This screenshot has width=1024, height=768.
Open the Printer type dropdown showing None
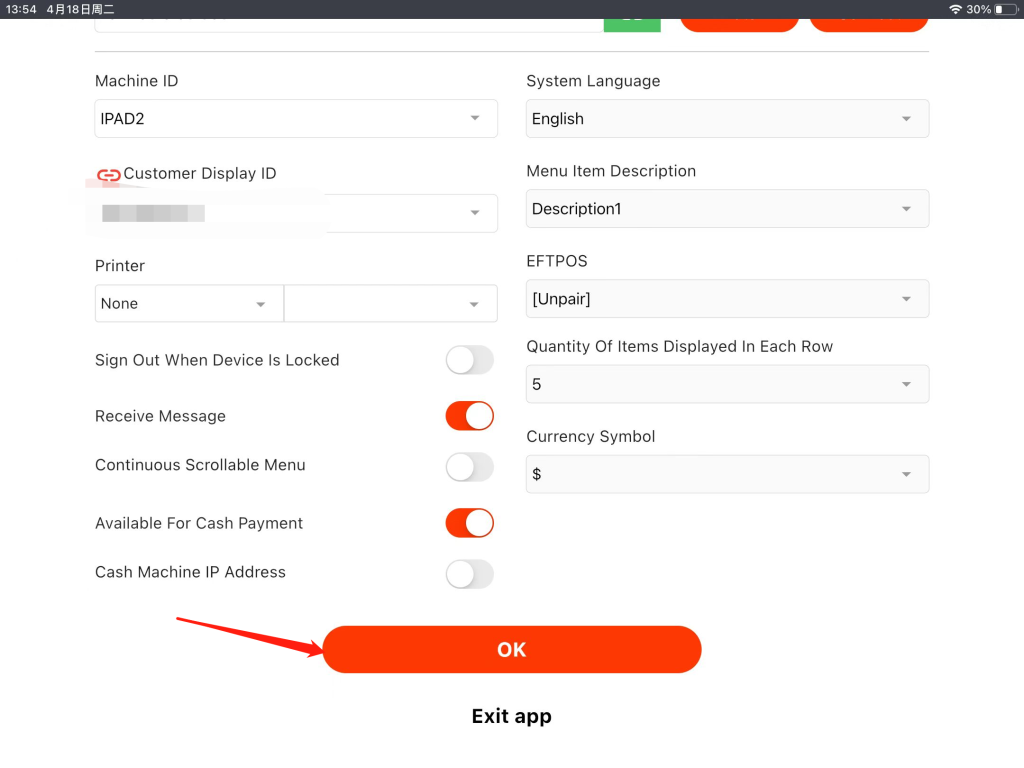(189, 304)
